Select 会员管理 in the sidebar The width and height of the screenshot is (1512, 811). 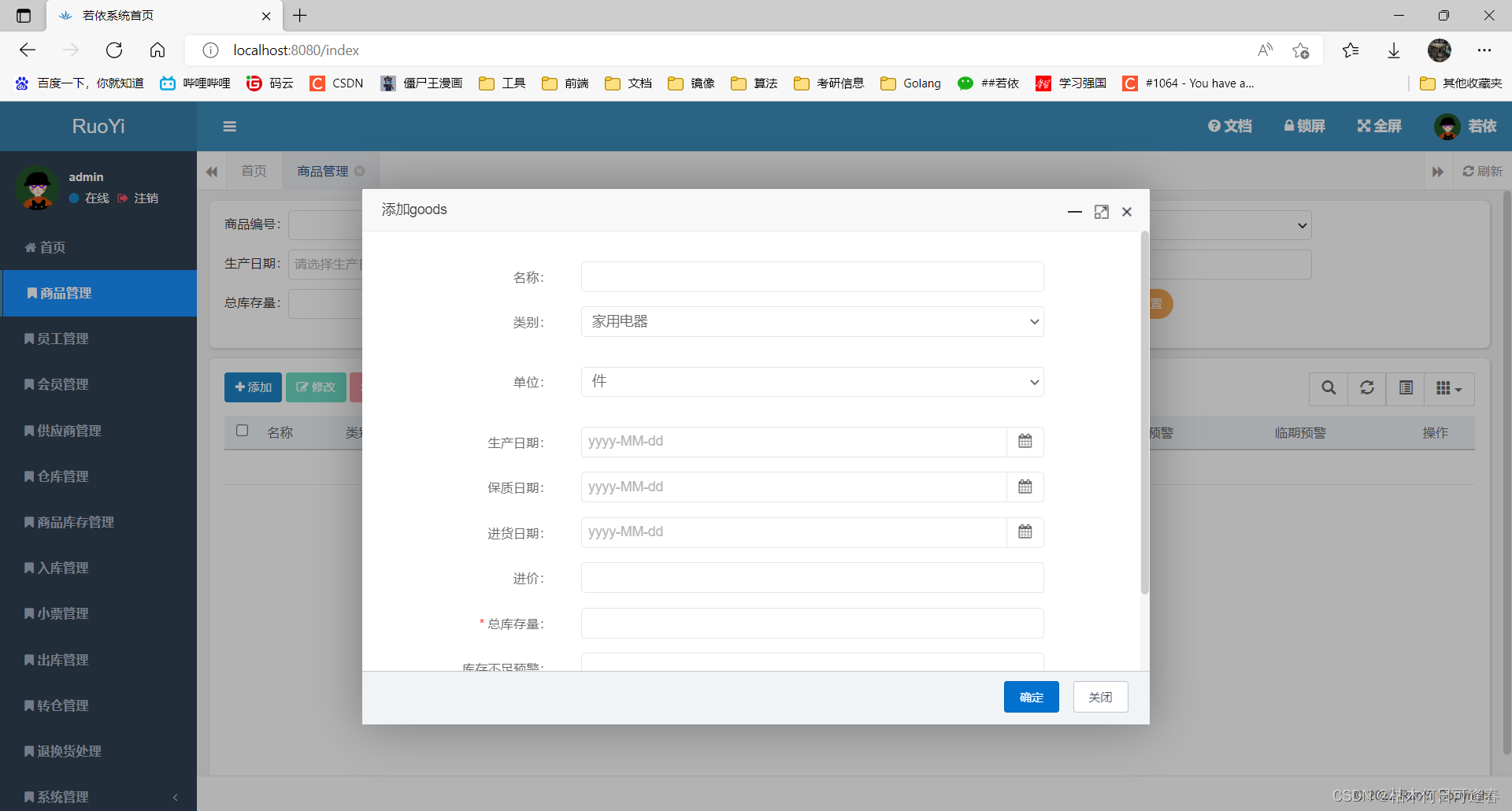click(98, 385)
